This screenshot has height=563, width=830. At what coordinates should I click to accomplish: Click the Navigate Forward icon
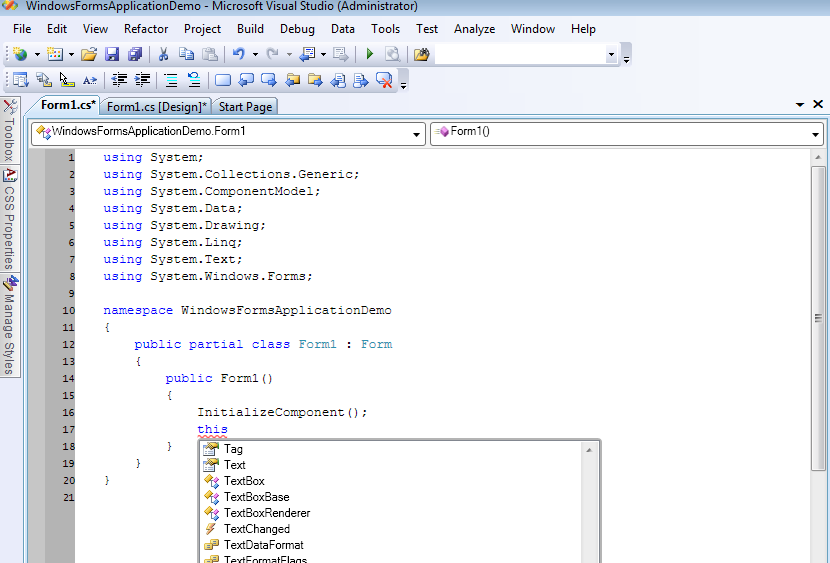340,54
